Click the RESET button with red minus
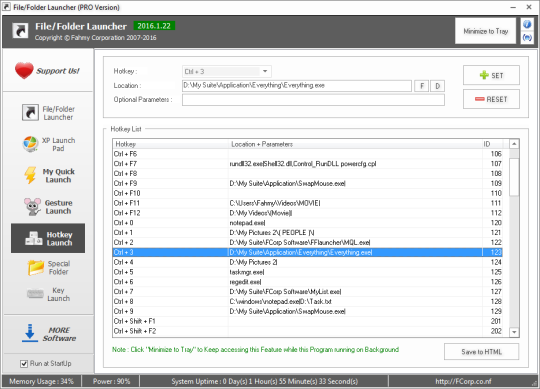Screen dimensions: 540x389 [x=491, y=99]
